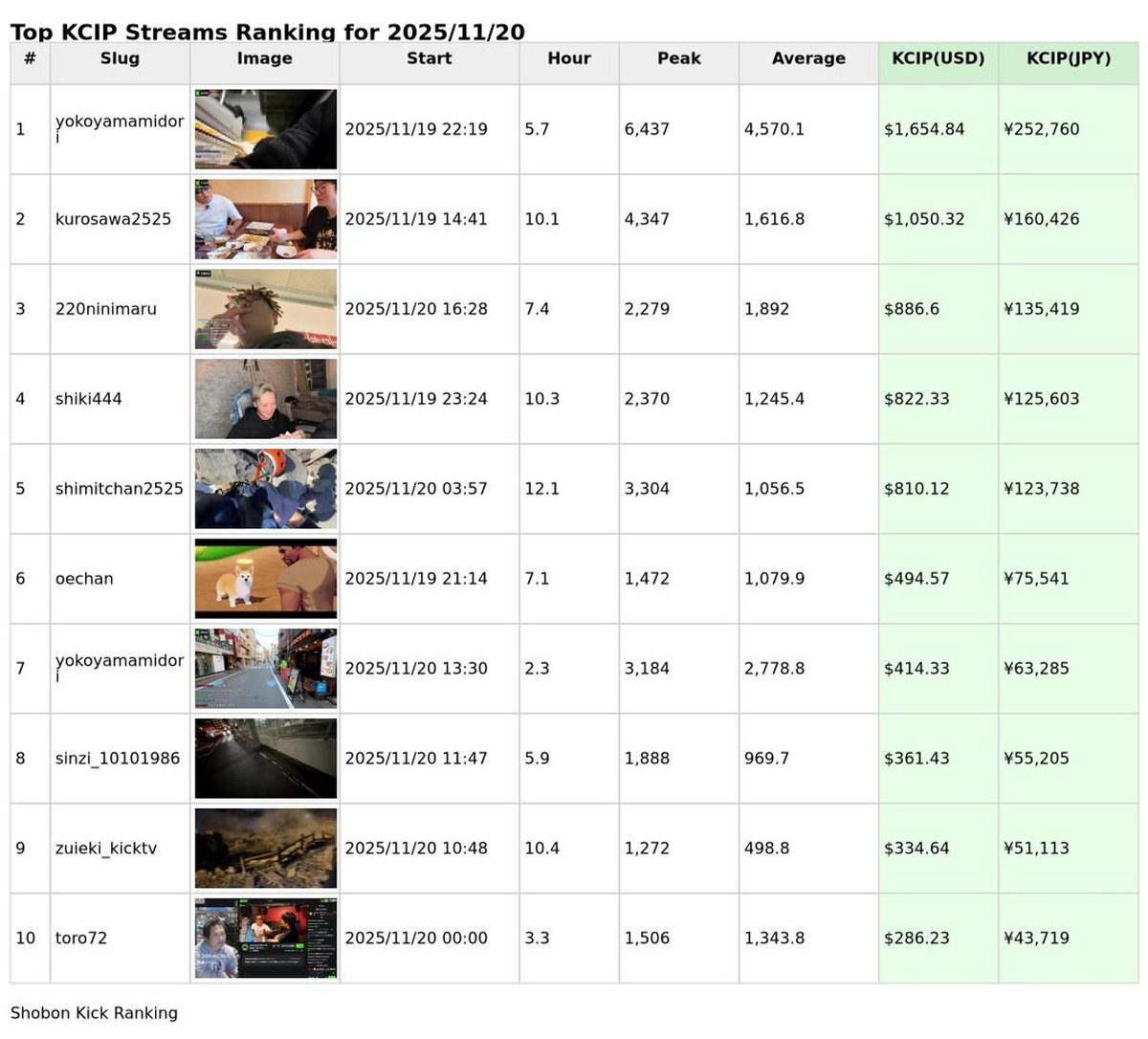This screenshot has height=1039, width=1148.
Task: Select the kurosawa2525 slug
Action: (113, 219)
